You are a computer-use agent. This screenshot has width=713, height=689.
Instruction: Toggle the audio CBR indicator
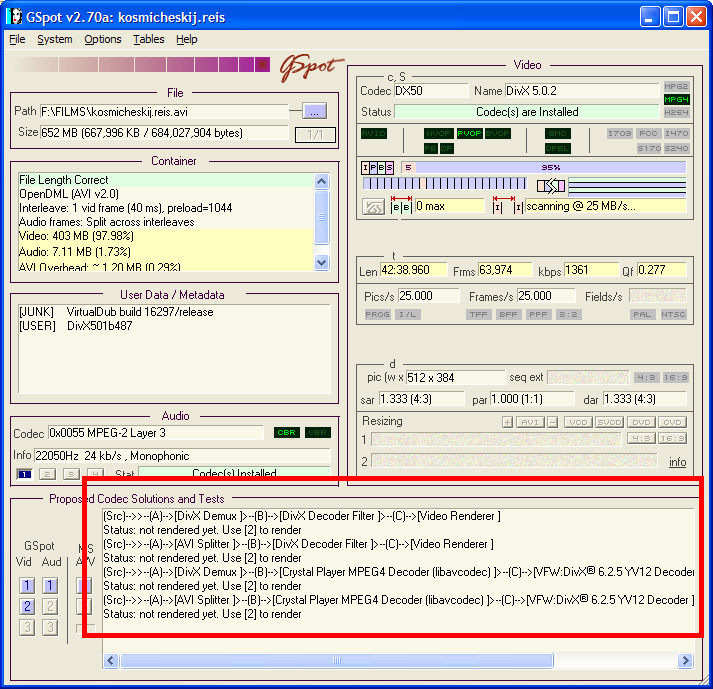286,433
